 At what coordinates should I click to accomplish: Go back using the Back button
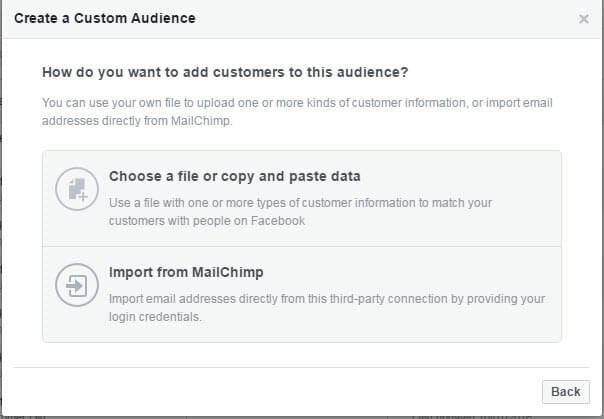pos(565,392)
